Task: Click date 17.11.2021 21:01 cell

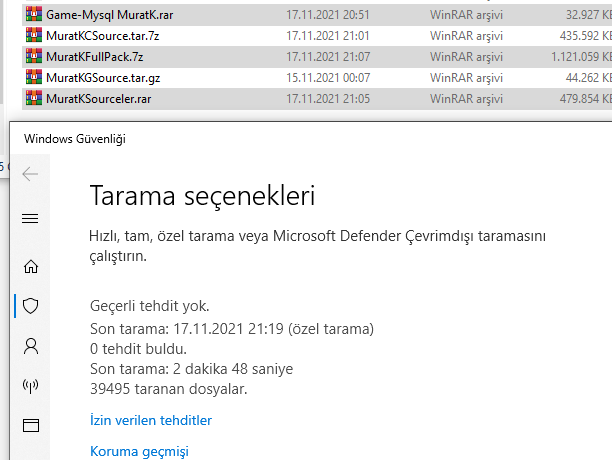Action: pos(328,36)
